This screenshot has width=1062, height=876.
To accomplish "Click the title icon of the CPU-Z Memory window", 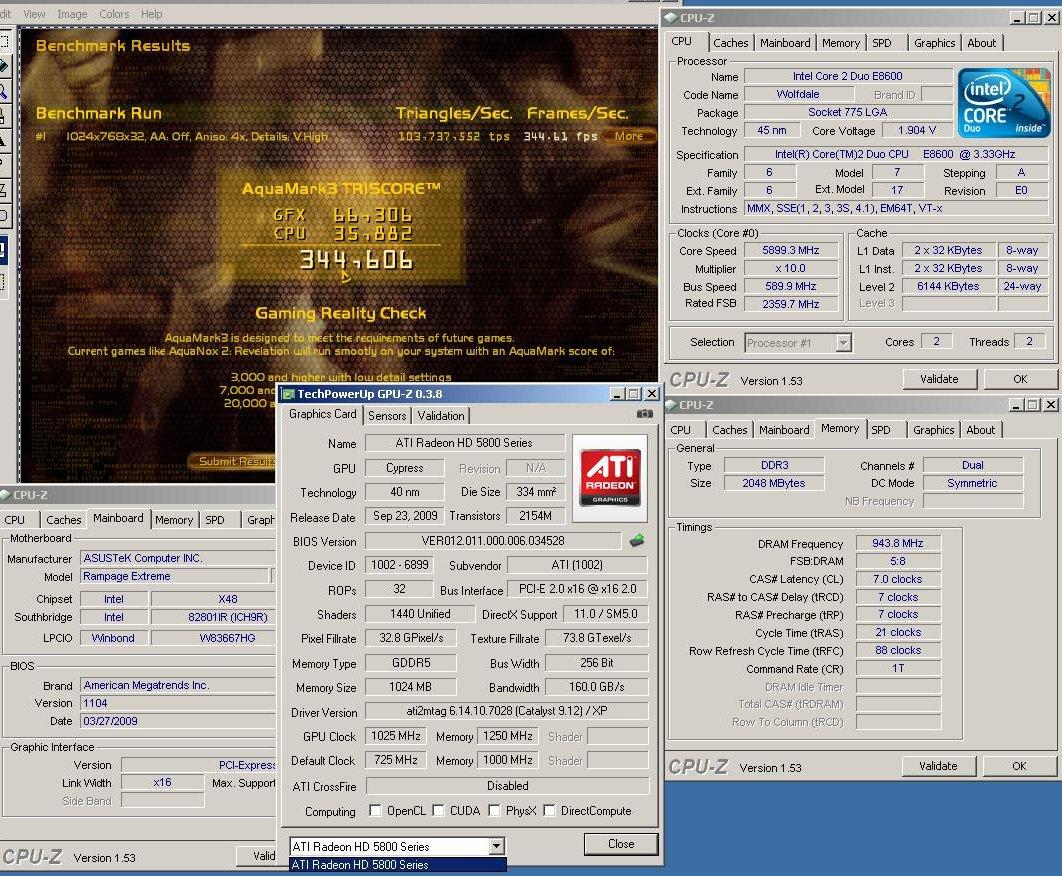I will click(671, 405).
